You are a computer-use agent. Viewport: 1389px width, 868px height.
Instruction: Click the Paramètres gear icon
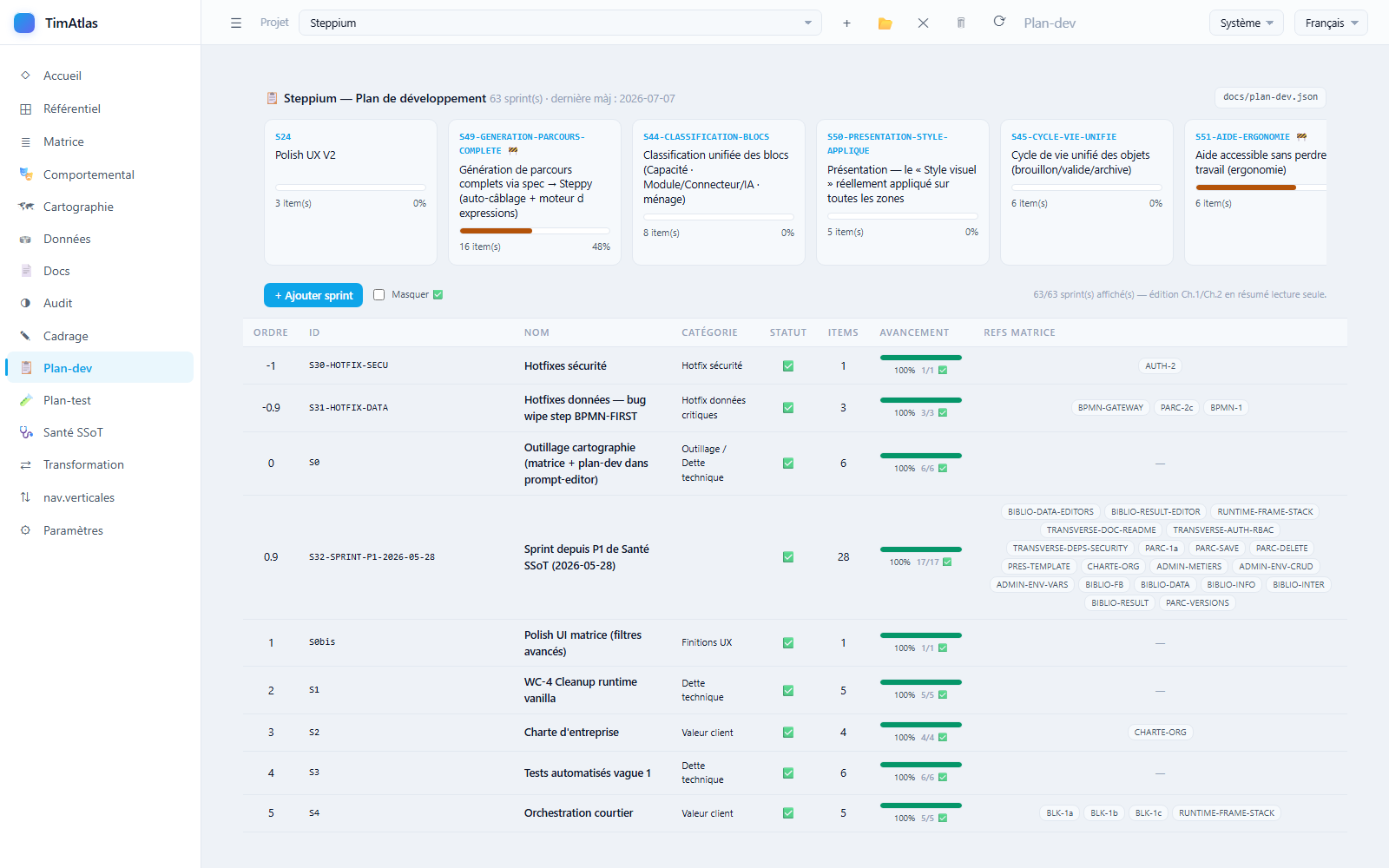pos(26,530)
